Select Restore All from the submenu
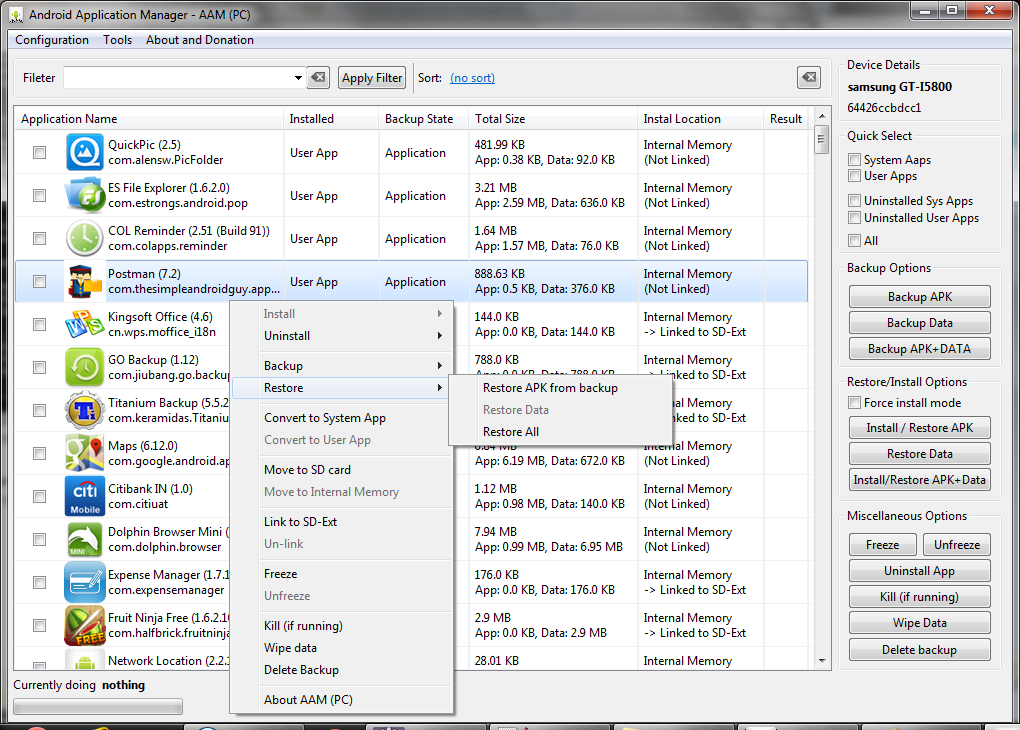1020x730 pixels. [511, 432]
